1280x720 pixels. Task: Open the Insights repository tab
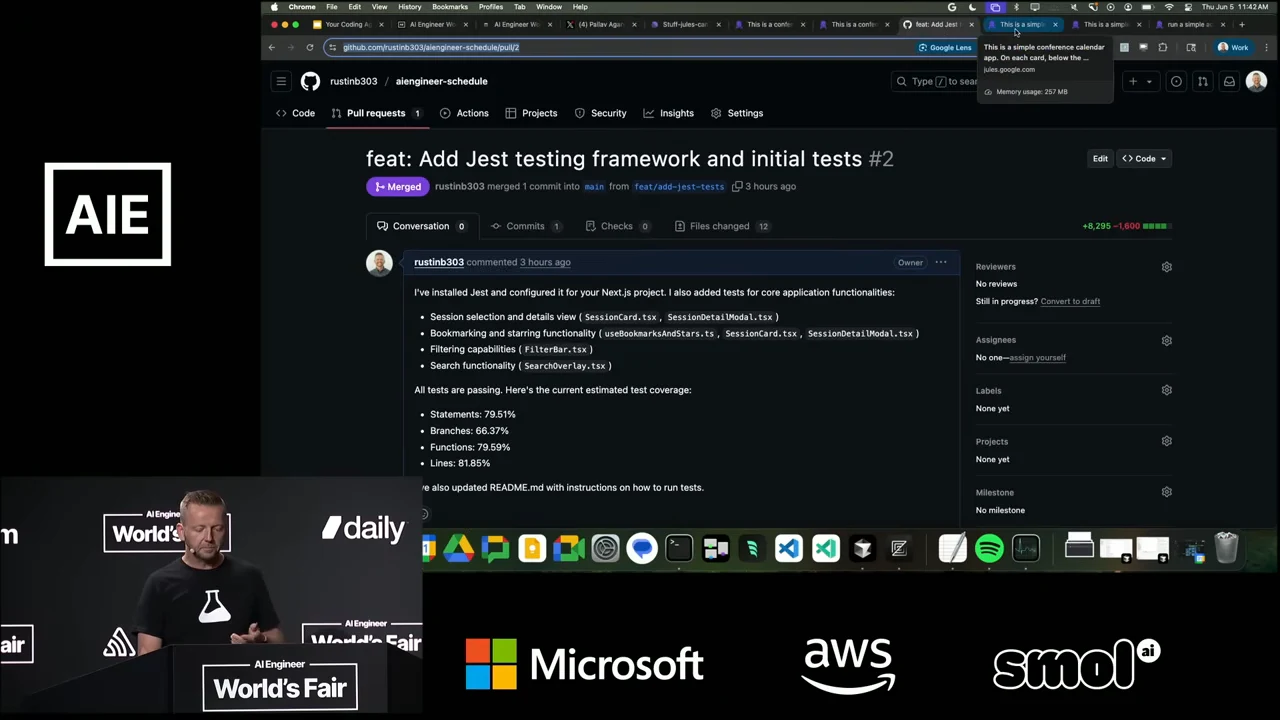tap(668, 113)
